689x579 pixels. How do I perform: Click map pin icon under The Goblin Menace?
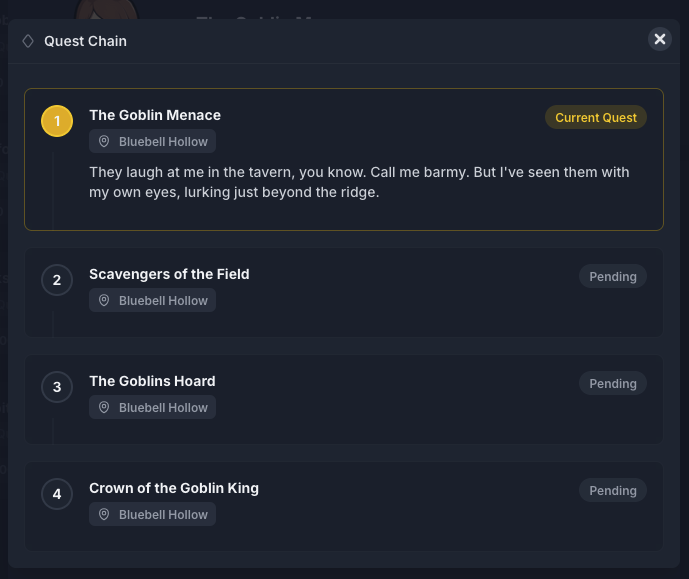pos(104,142)
